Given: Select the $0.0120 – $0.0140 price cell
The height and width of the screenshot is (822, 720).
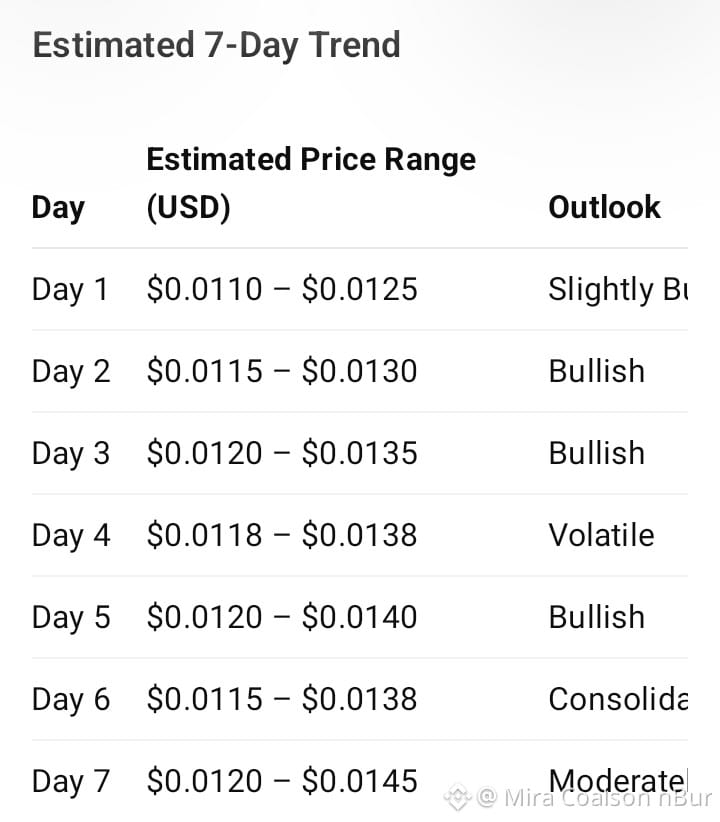Looking at the screenshot, I should click(282, 616).
